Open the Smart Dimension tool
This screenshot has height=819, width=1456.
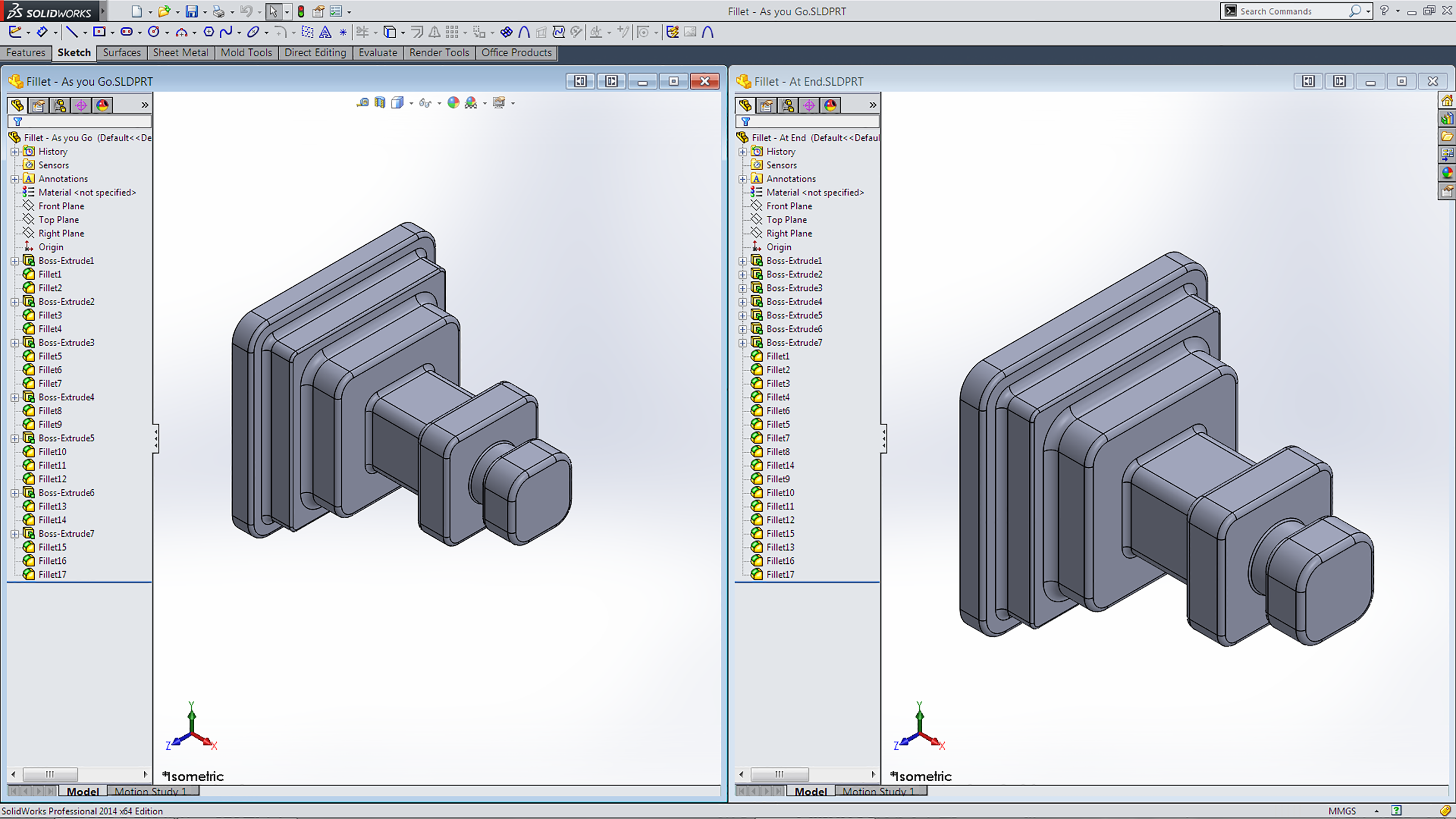[42, 32]
